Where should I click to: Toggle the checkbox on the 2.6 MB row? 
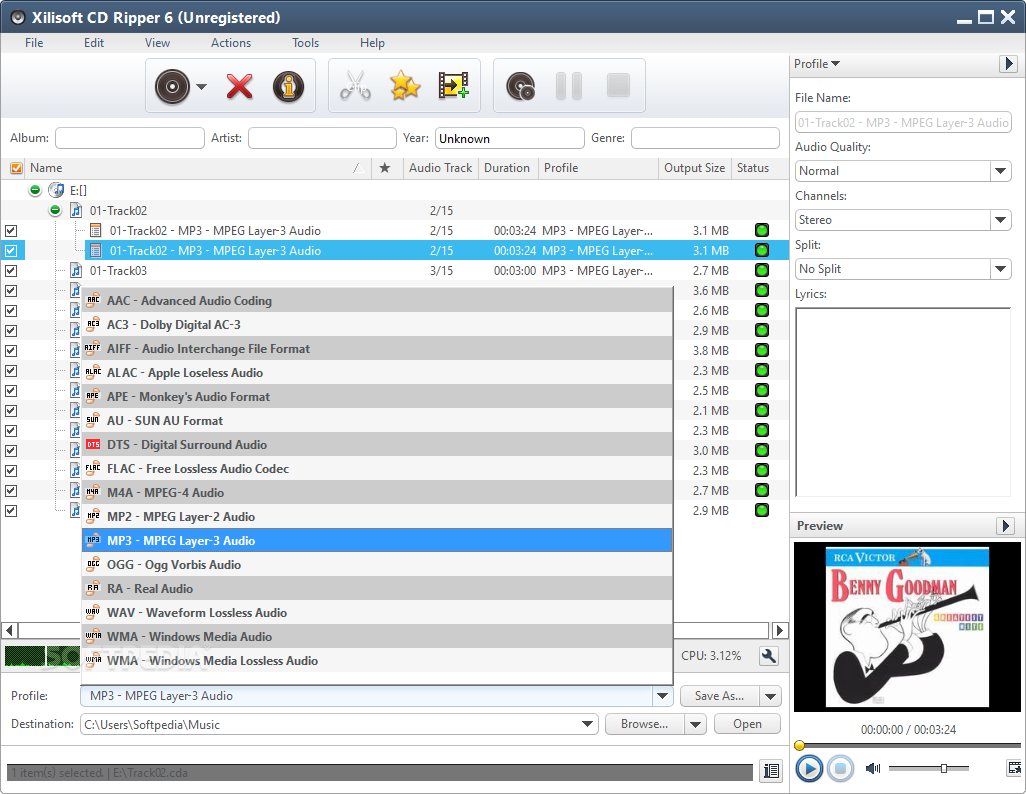point(11,310)
